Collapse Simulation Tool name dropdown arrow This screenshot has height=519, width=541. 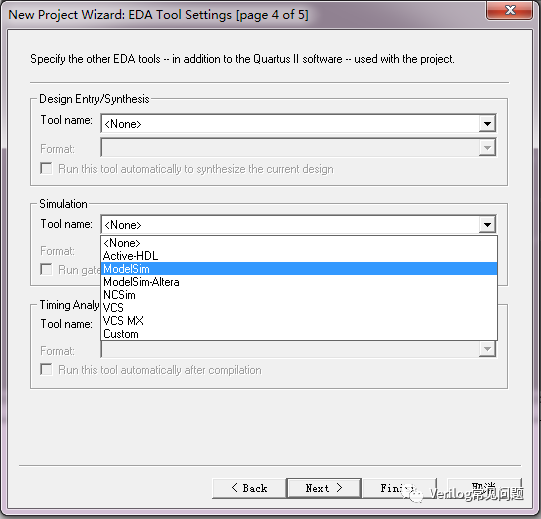487,225
